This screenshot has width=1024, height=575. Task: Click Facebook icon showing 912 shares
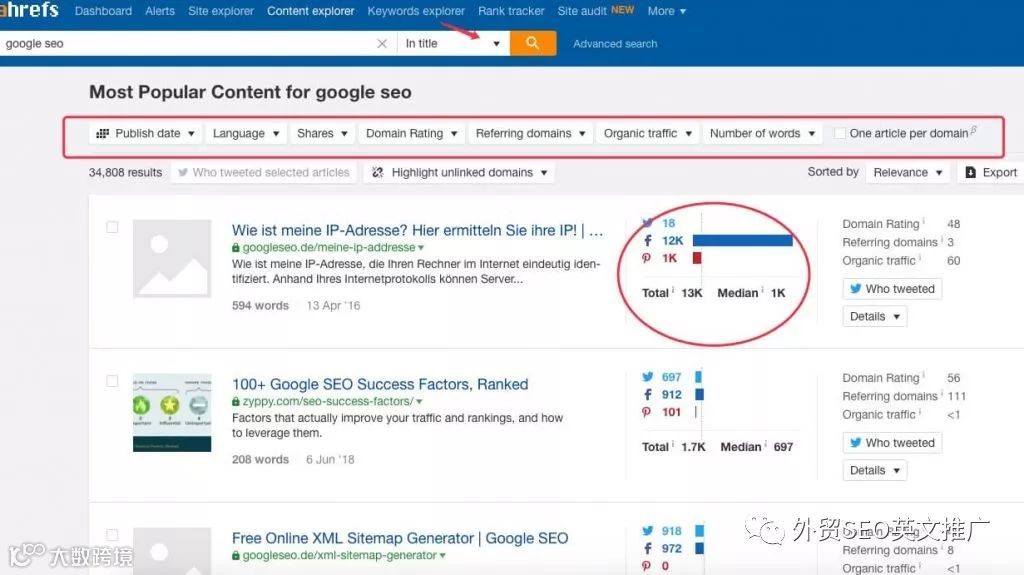click(x=647, y=395)
